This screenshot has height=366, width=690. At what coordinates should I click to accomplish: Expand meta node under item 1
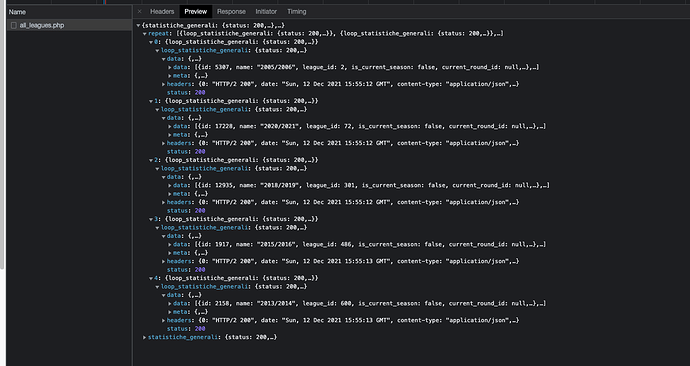pos(169,135)
